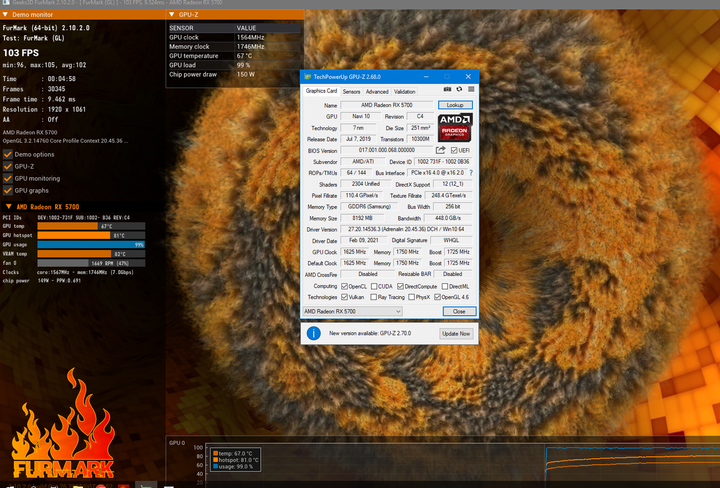Toggle the OpenGL 4.6 checkbox
Viewport: 720px width, 488px height.
click(x=437, y=297)
